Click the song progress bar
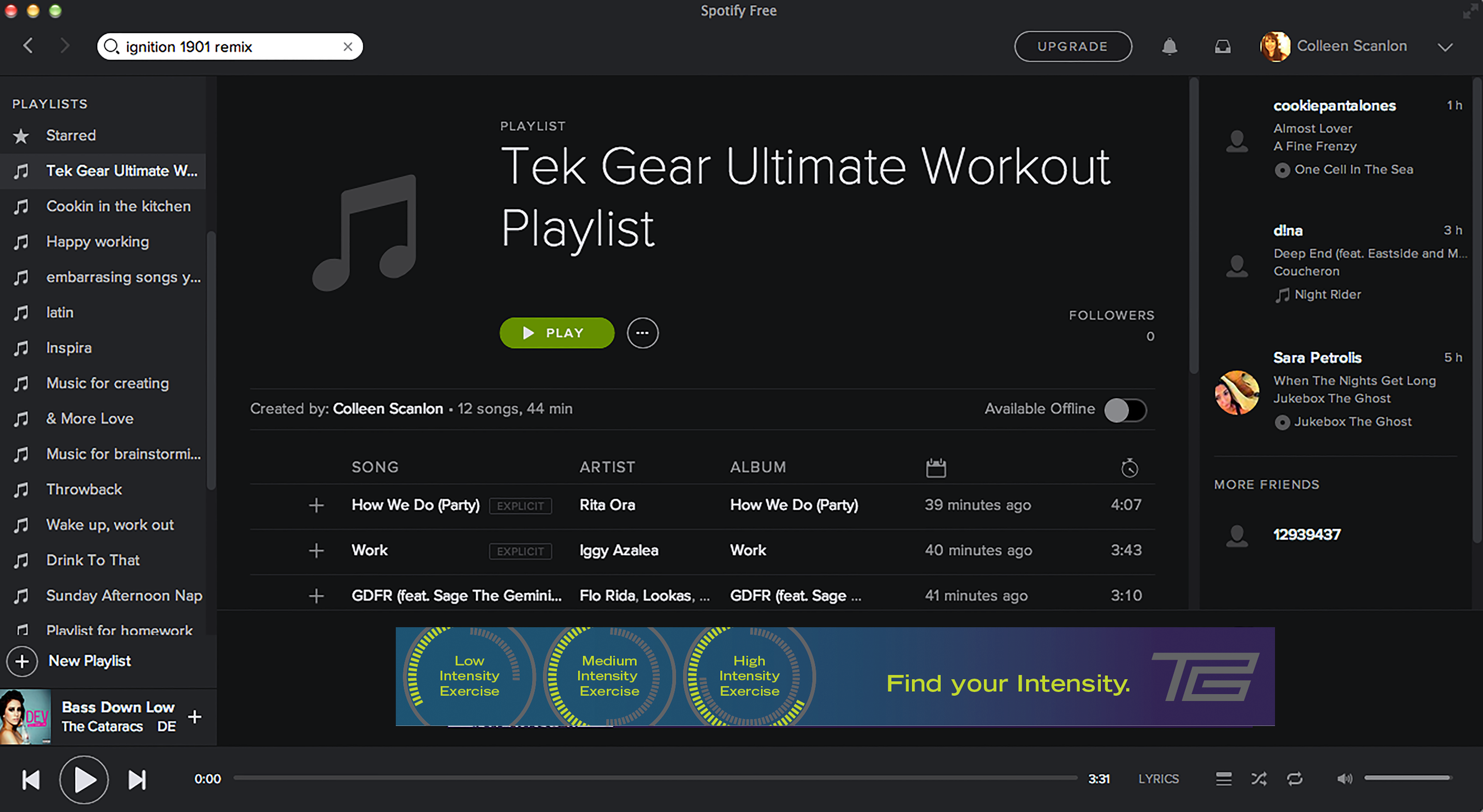 [x=655, y=778]
